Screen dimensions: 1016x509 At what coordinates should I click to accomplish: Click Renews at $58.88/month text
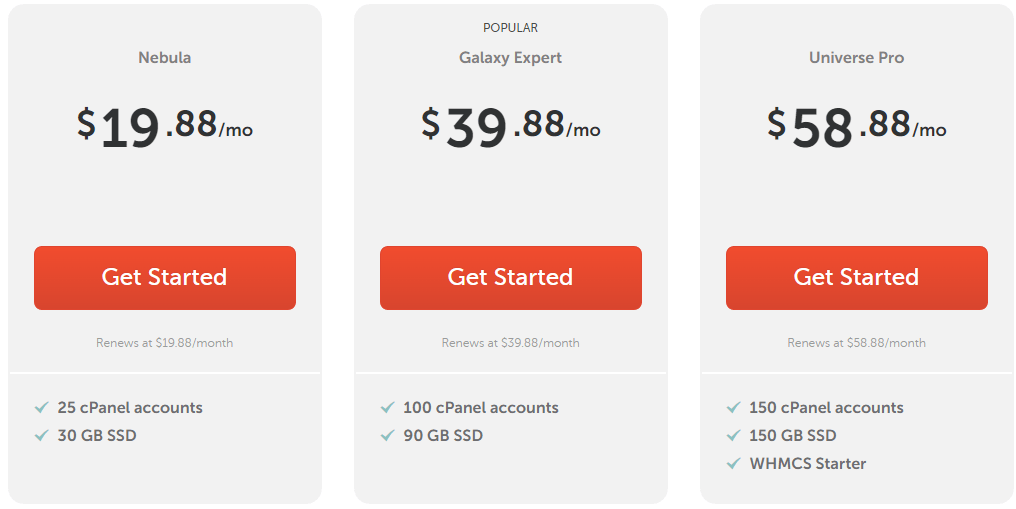[x=857, y=343]
